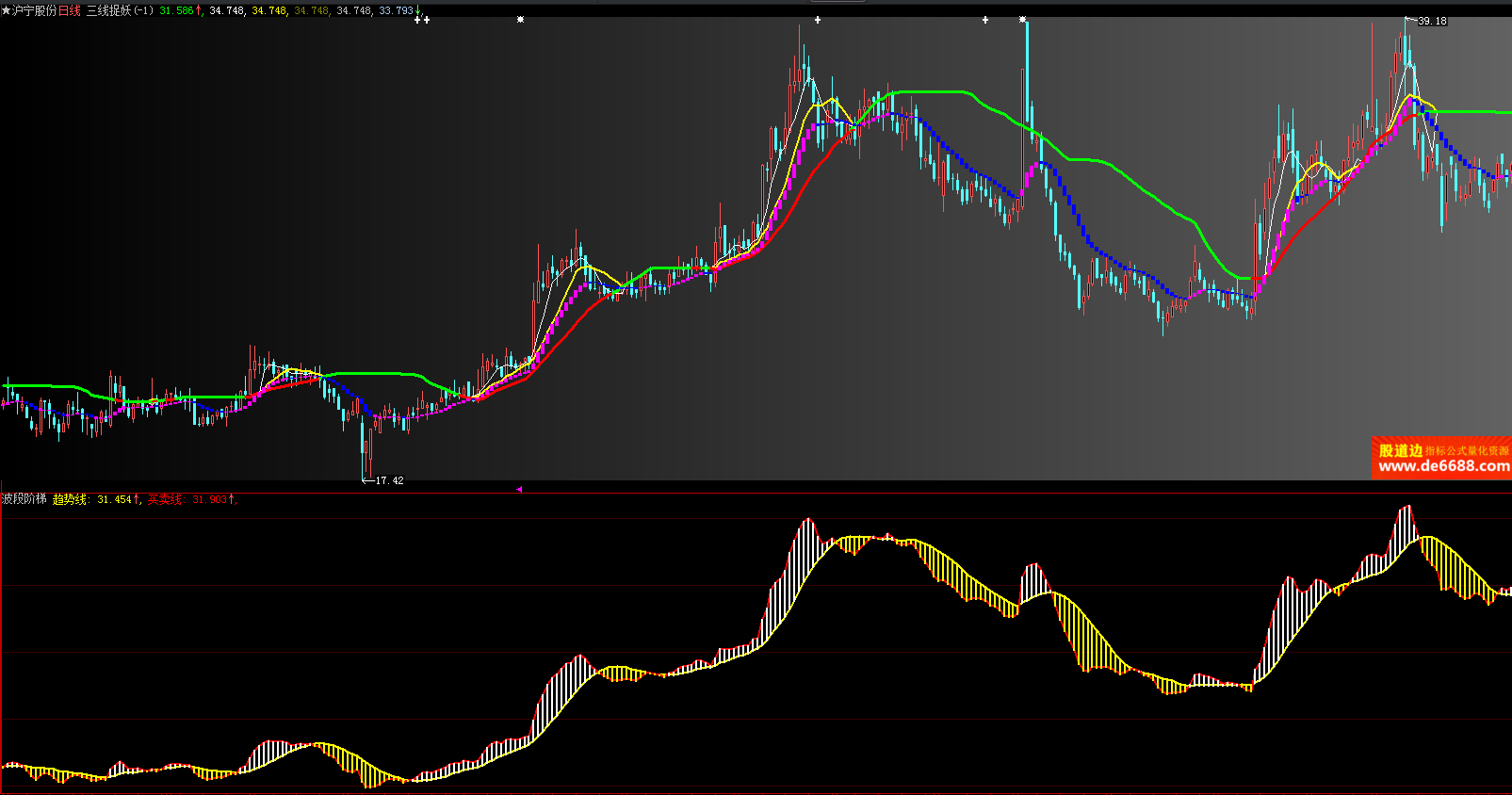Click the green 31.586 indicator value
1512x795 pixels.
pos(176,10)
